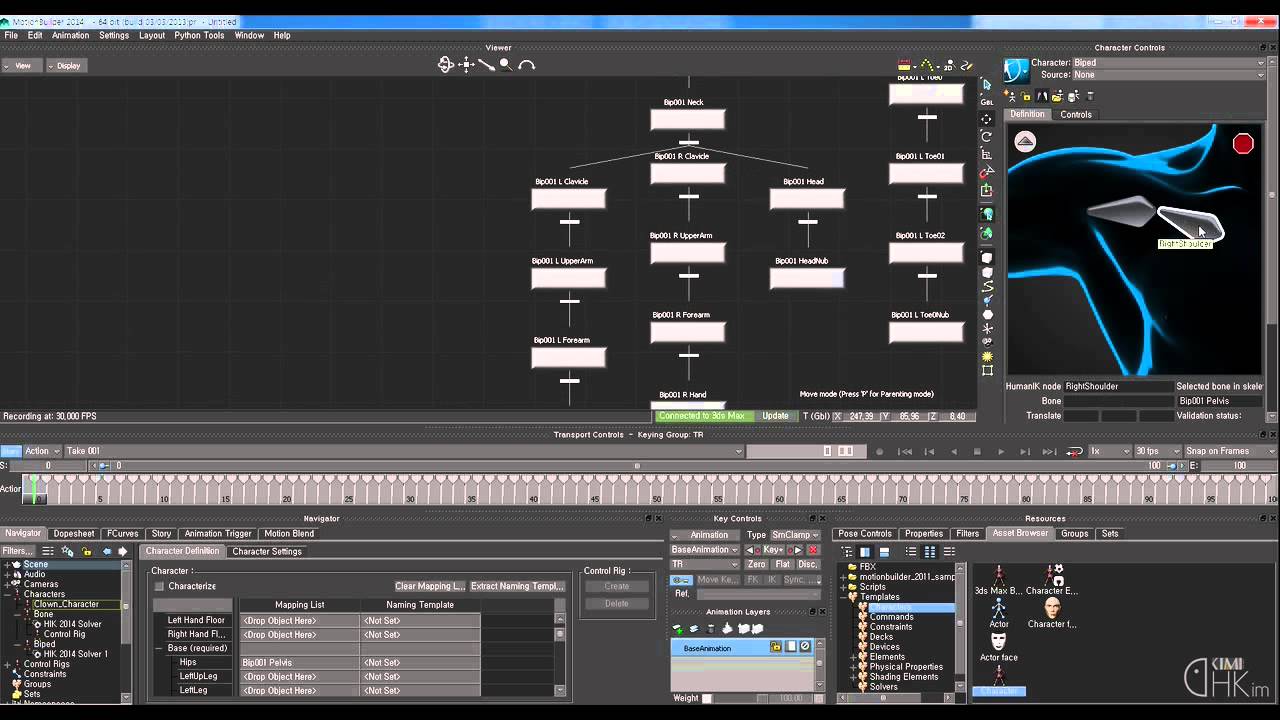Open the Pose Controls tab
This screenshot has width=1280, height=720.
pos(865,534)
